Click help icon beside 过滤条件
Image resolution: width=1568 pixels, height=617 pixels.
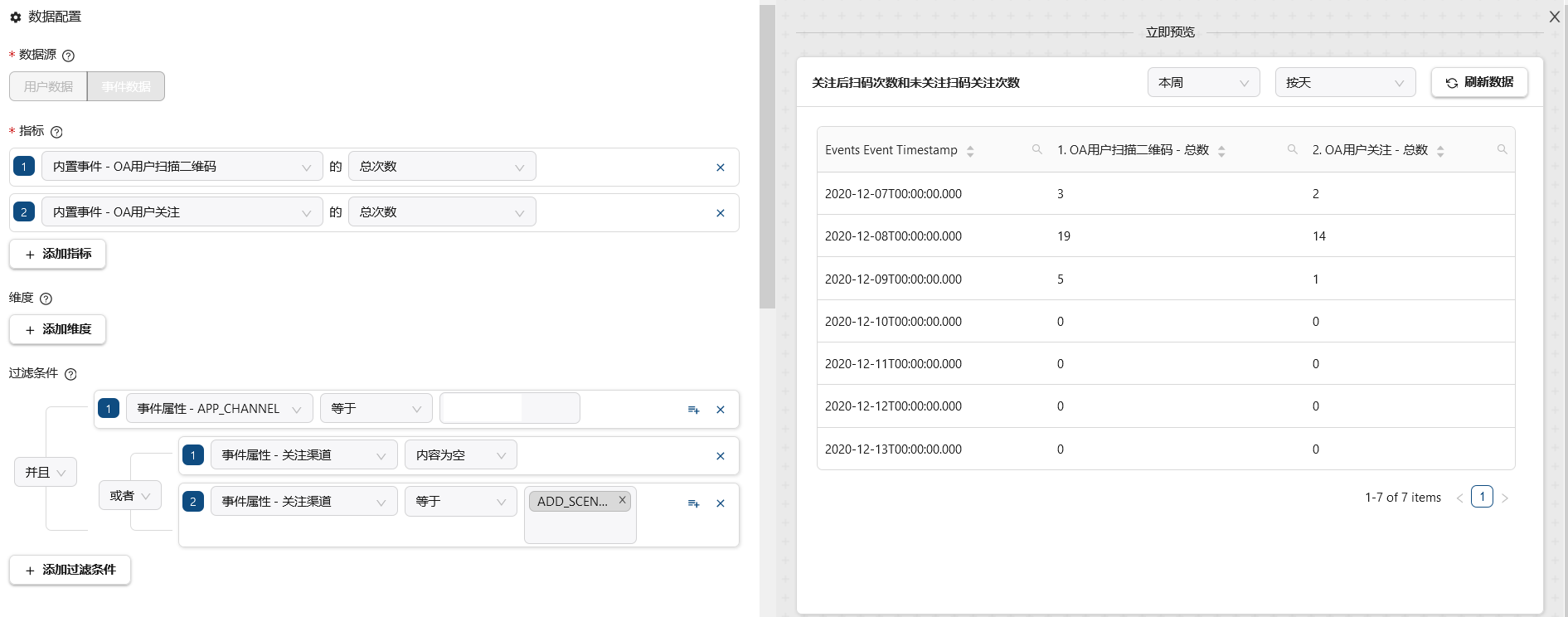(71, 374)
